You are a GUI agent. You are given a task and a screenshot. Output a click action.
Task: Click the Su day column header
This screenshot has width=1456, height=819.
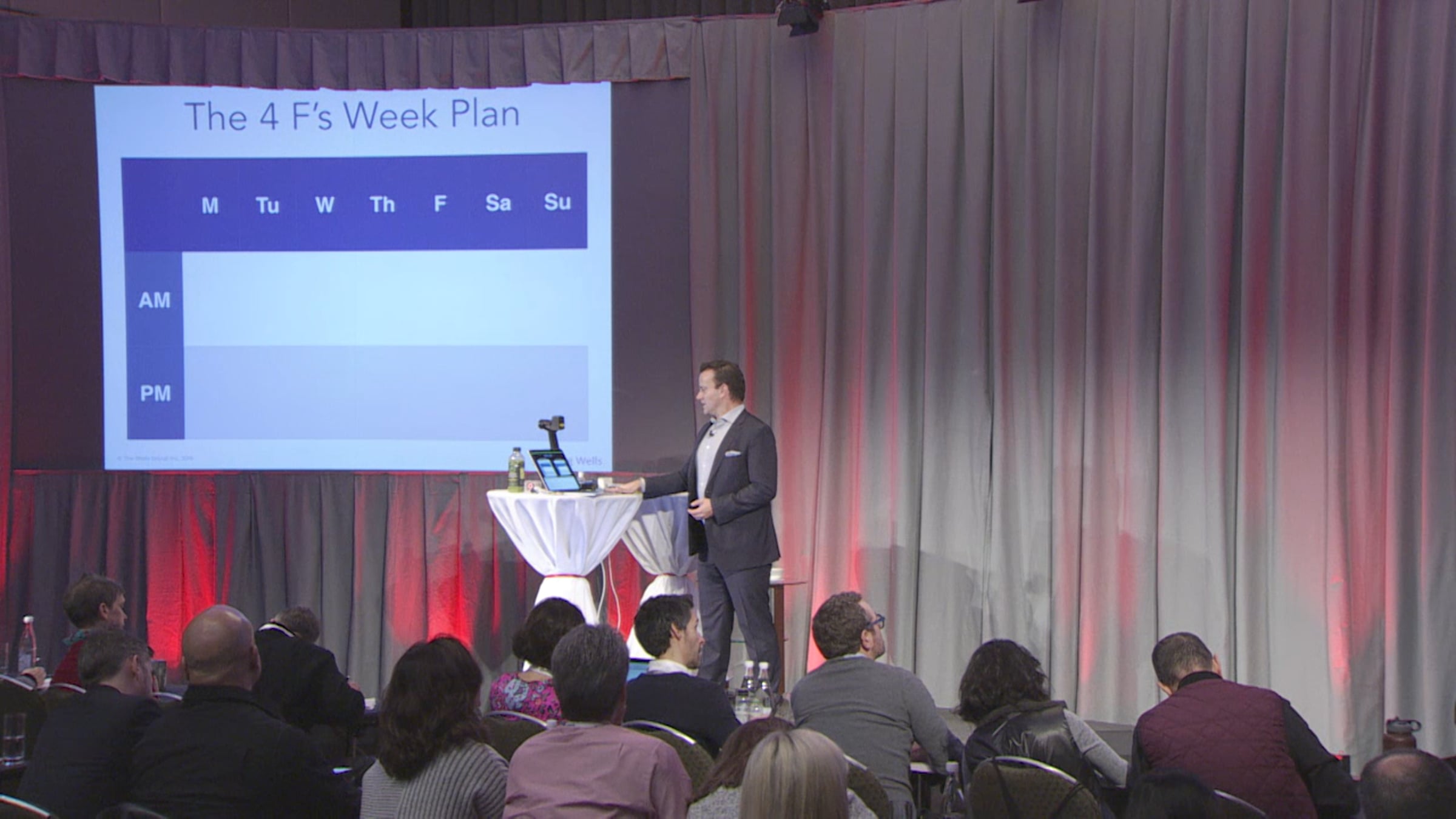(557, 202)
